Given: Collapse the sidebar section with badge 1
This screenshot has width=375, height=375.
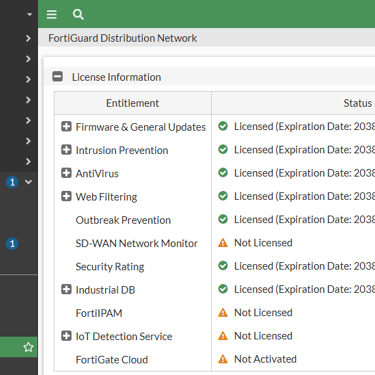Looking at the screenshot, I should (29, 182).
